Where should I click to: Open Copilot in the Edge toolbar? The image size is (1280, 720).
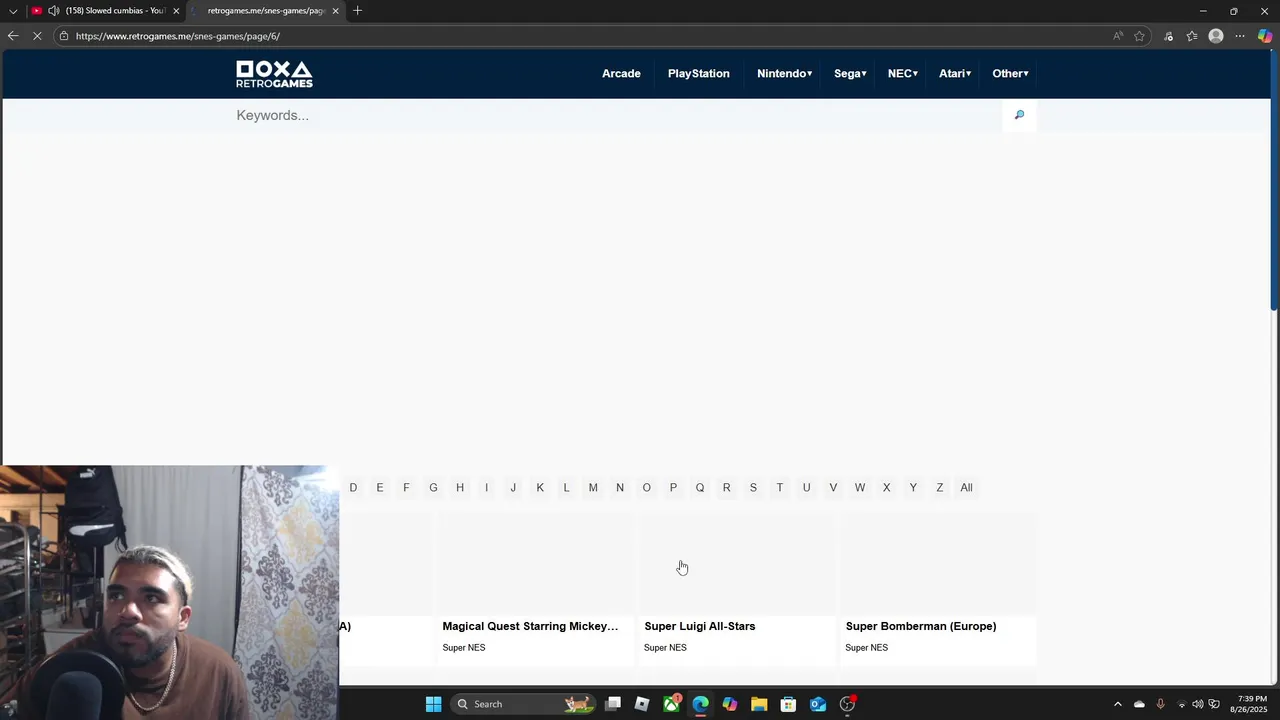[x=1265, y=36]
